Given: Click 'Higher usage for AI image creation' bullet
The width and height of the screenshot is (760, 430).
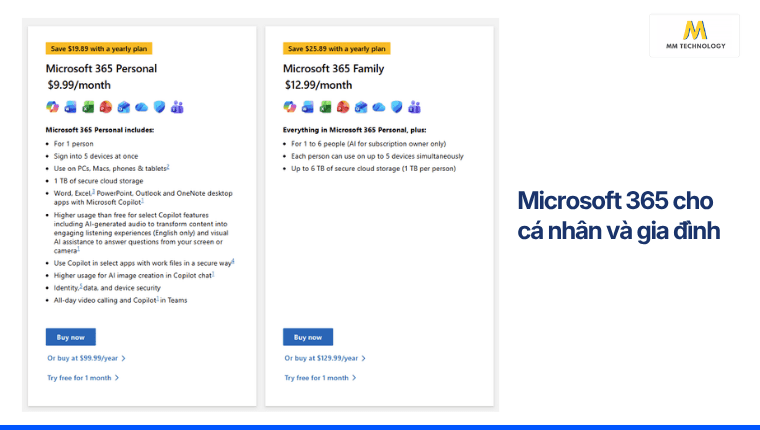Looking at the screenshot, I should point(134,275).
